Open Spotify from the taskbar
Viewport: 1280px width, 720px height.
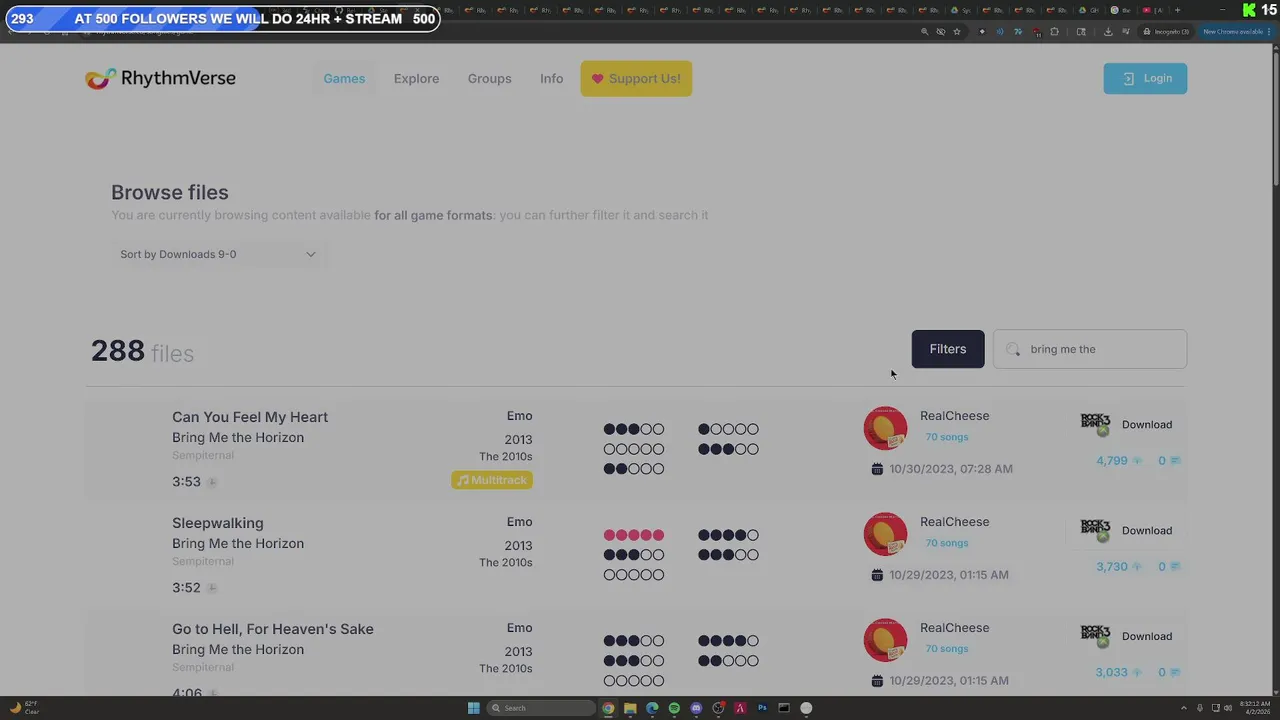pos(674,708)
